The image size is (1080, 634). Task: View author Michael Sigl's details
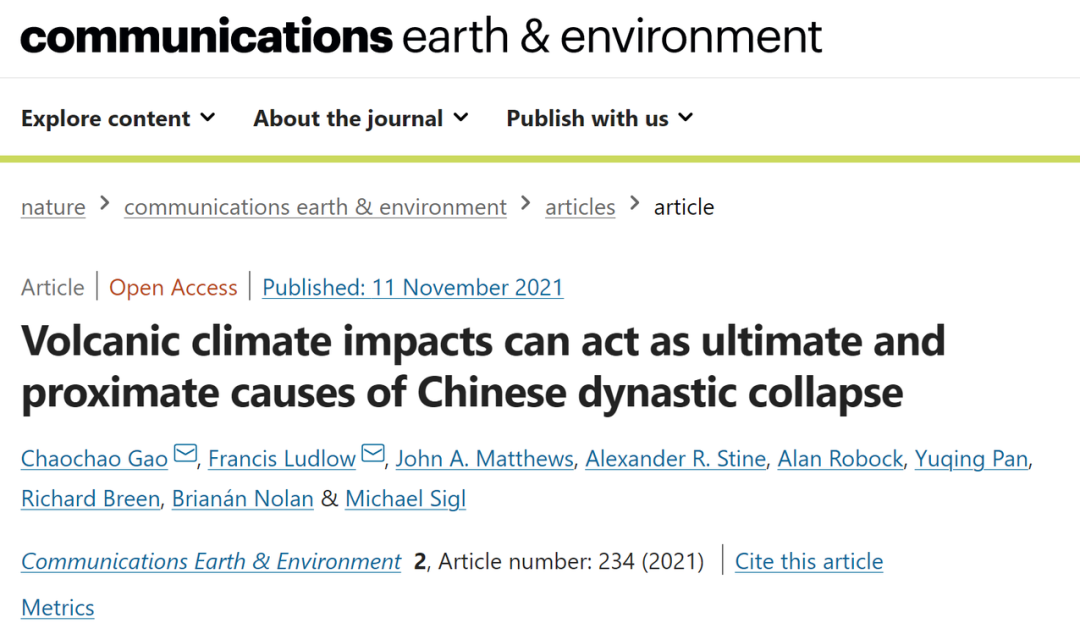[x=405, y=499]
